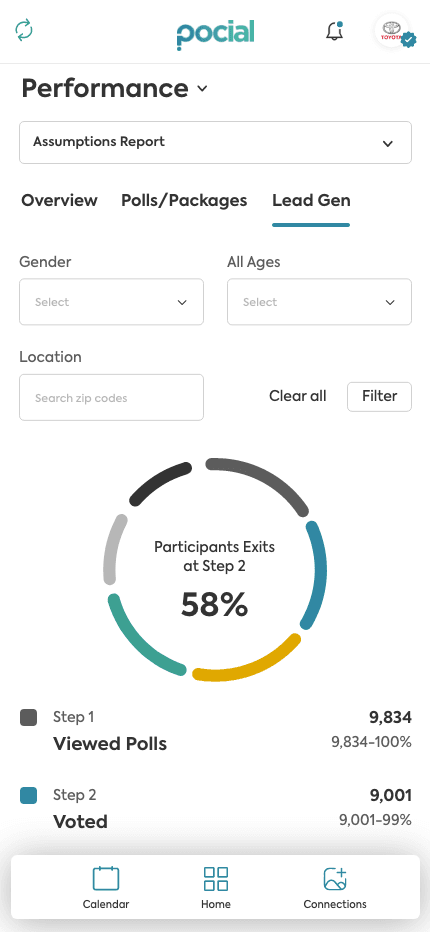Open the All Ages select dropdown

pos(319,302)
